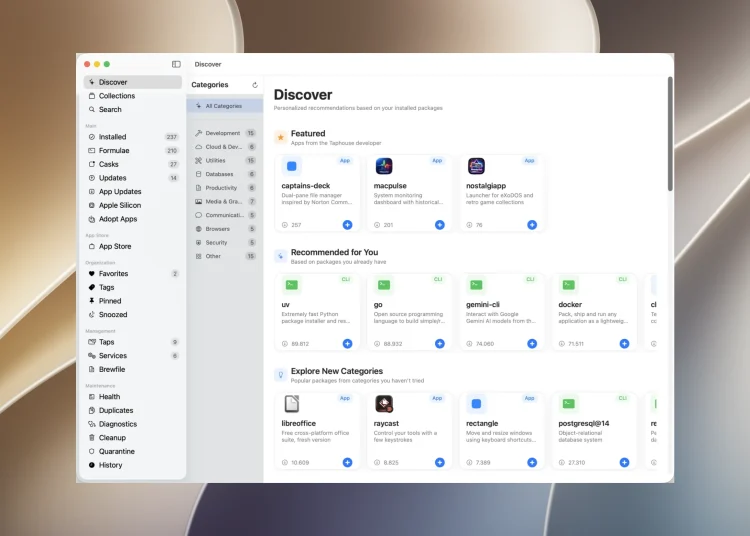Open Tags in the sidebar
750x536 pixels.
click(x=132, y=287)
